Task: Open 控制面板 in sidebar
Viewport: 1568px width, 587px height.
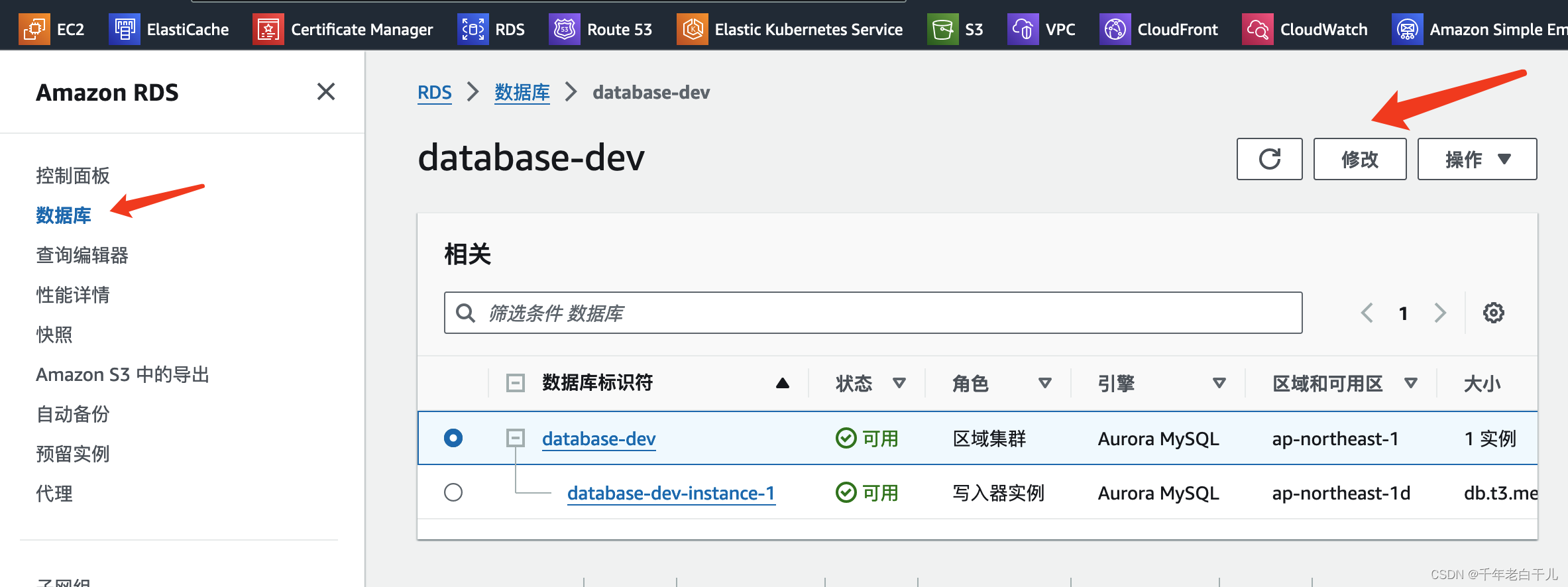Action: (73, 176)
